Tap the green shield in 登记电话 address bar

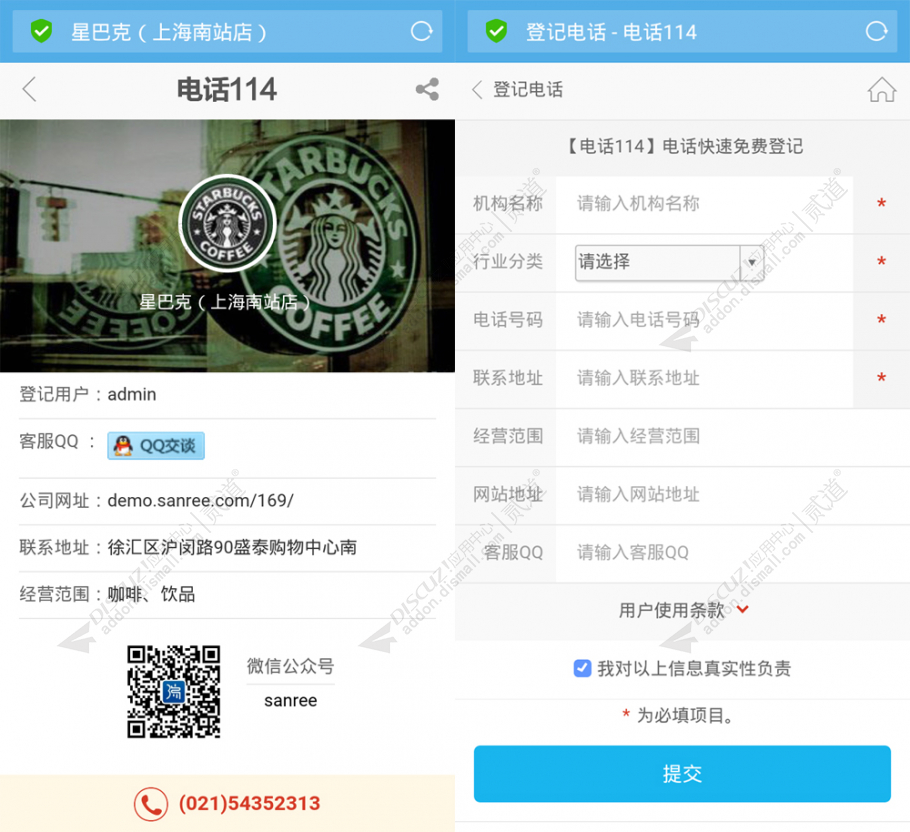tap(496, 31)
